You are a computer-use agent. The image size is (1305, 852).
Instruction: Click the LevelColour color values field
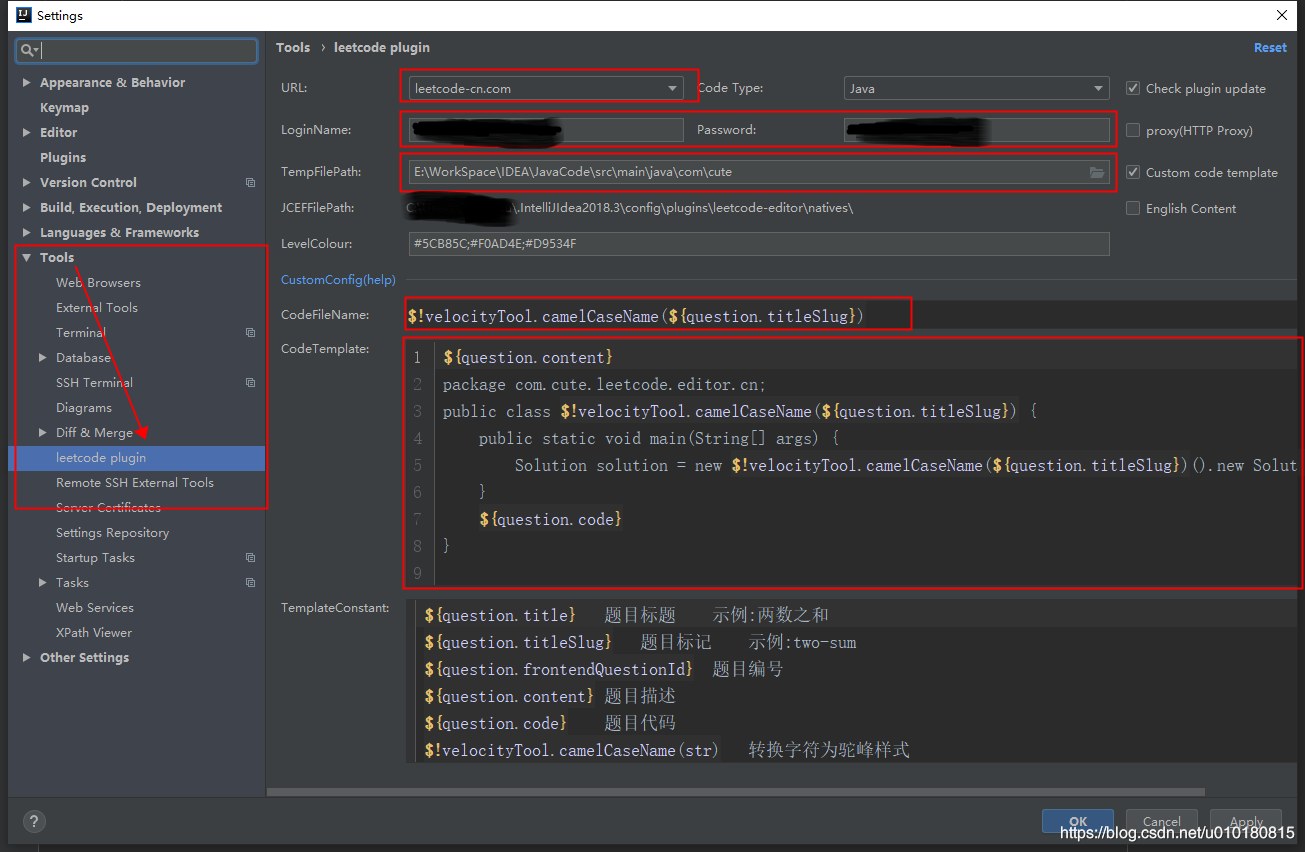[758, 243]
